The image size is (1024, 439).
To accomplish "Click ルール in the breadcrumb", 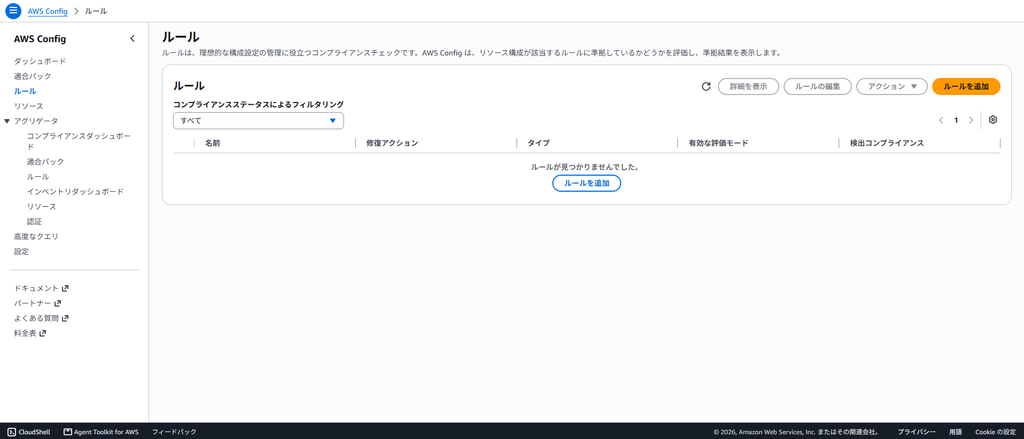I will [x=96, y=11].
